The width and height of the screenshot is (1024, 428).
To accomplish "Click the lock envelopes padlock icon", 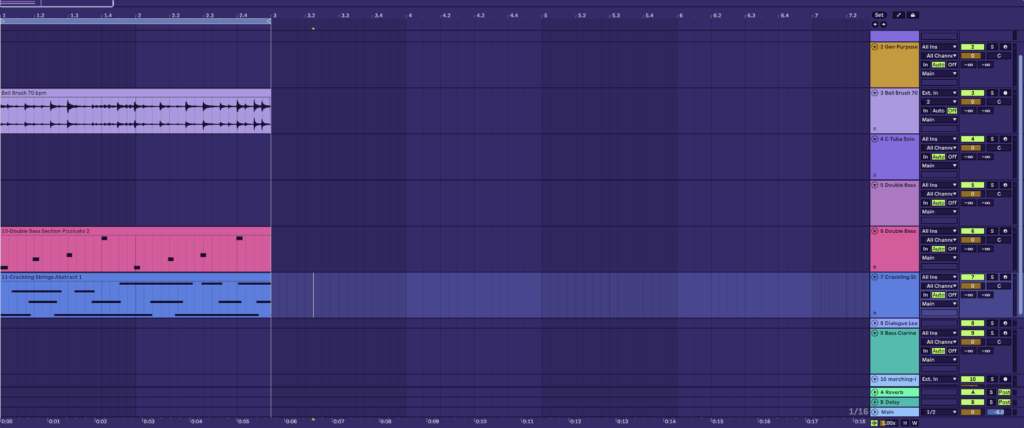I will coord(912,16).
